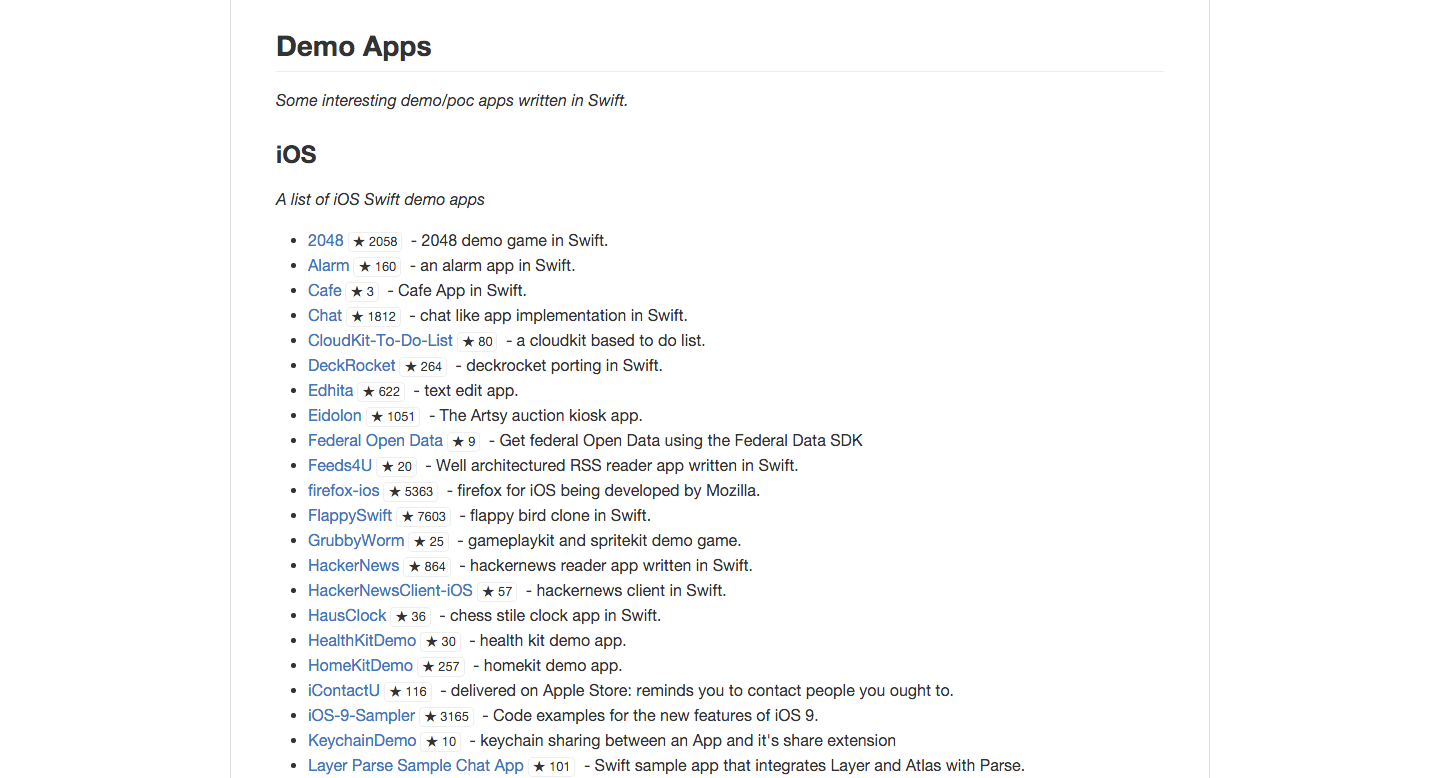Click the star badge showing 10
Image resolution: width=1440 pixels, height=778 pixels.
click(441, 741)
